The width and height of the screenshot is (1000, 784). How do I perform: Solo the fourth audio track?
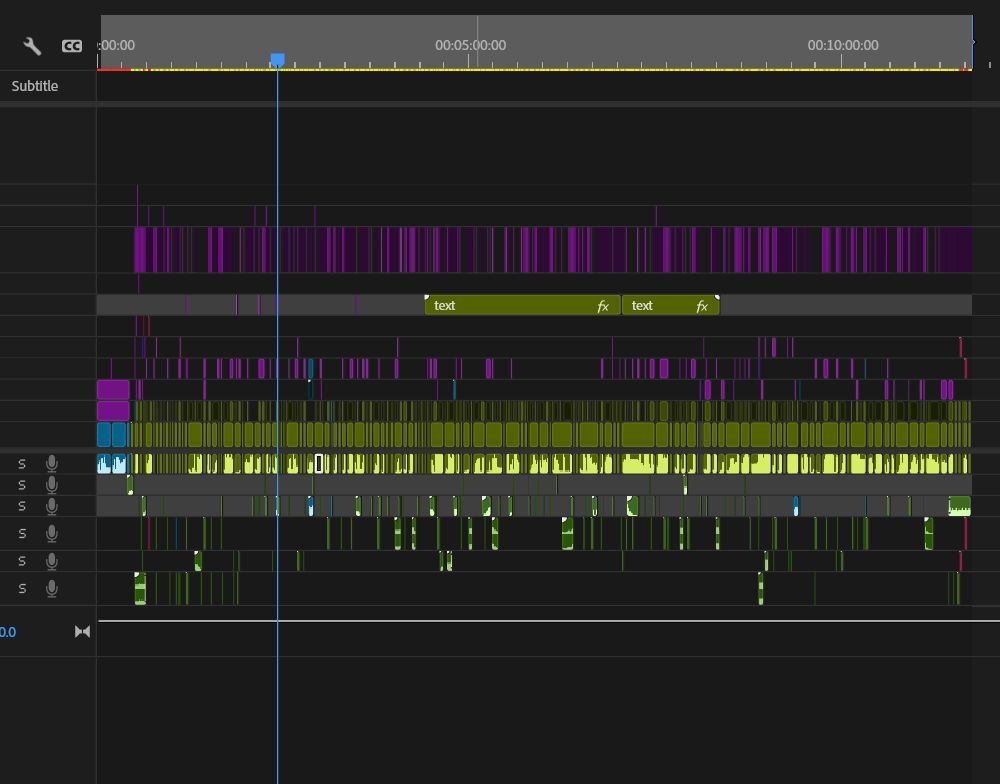pyautogui.click(x=22, y=533)
